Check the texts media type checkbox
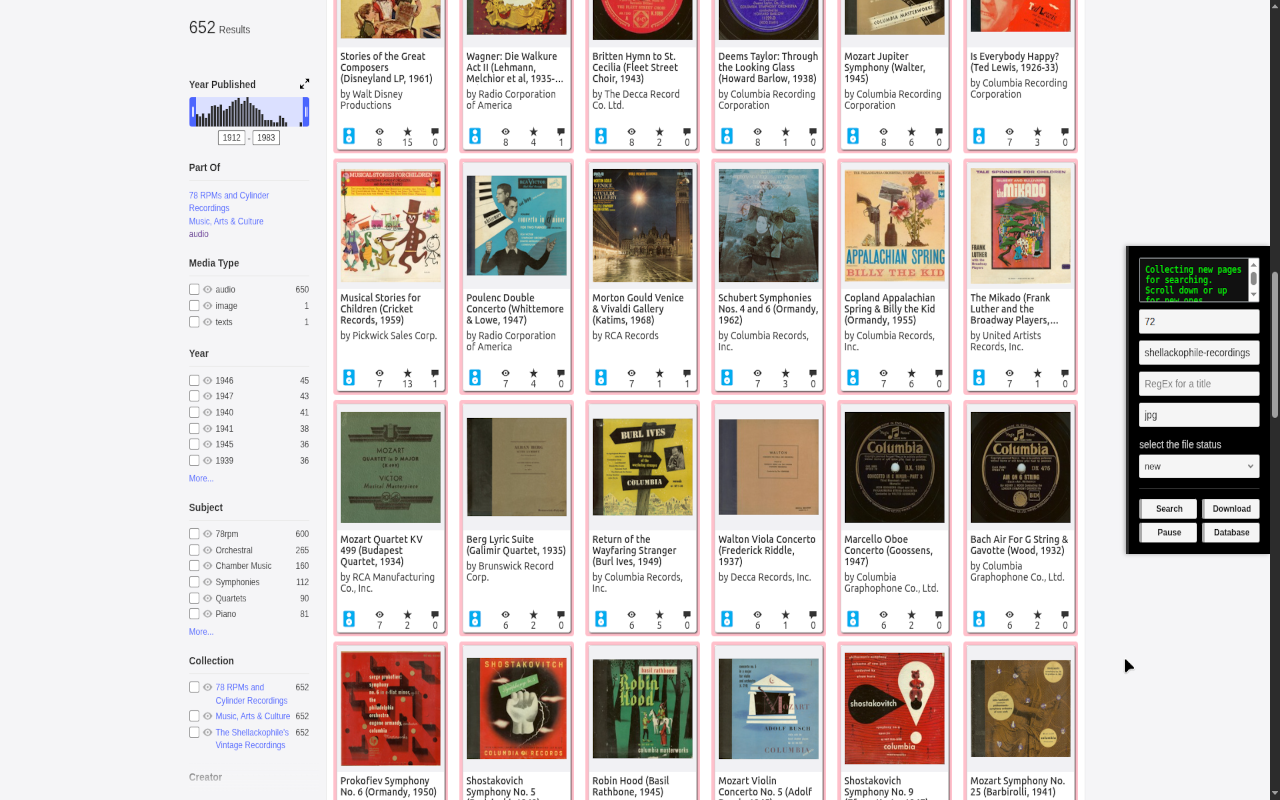This screenshot has width=1280, height=800. tap(194, 321)
